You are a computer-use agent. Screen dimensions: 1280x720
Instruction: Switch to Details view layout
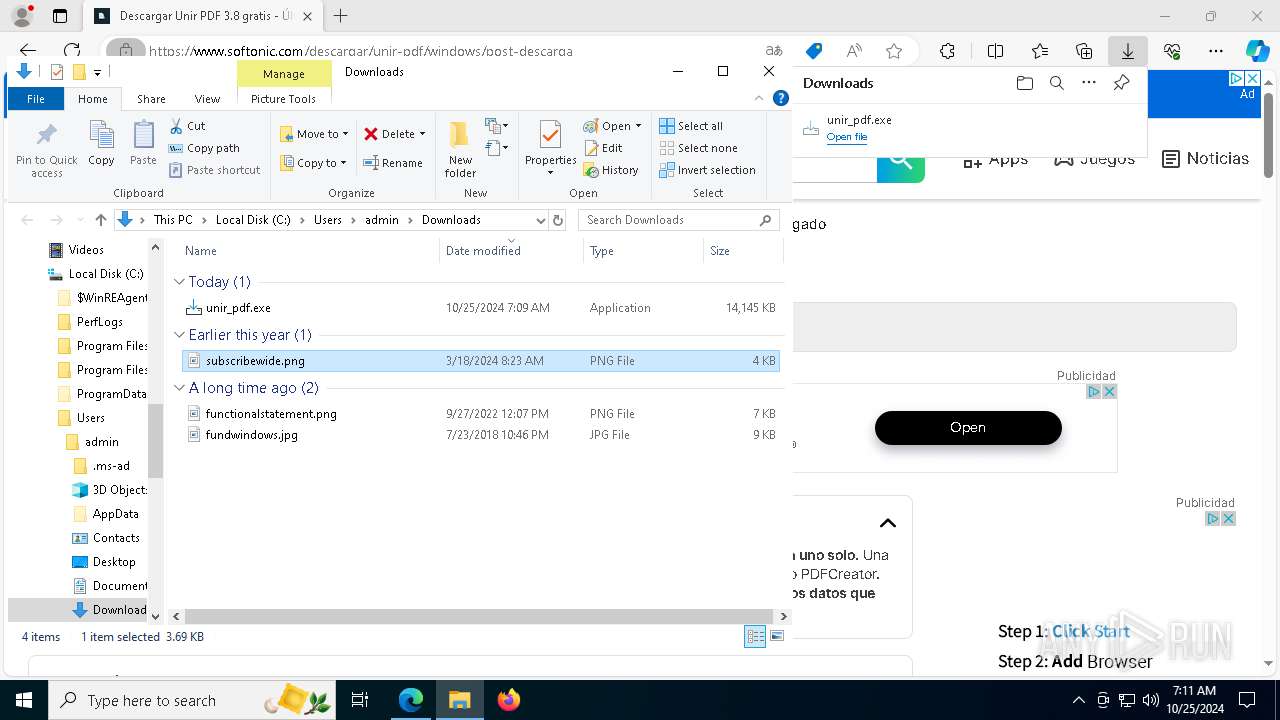click(x=755, y=637)
